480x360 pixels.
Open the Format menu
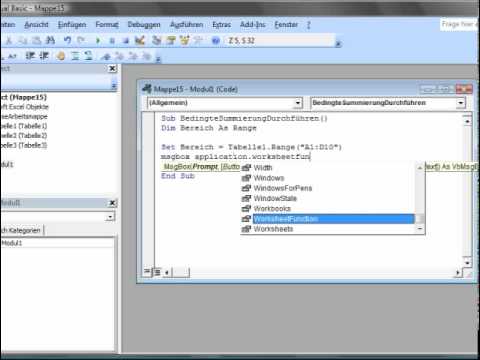(107, 25)
